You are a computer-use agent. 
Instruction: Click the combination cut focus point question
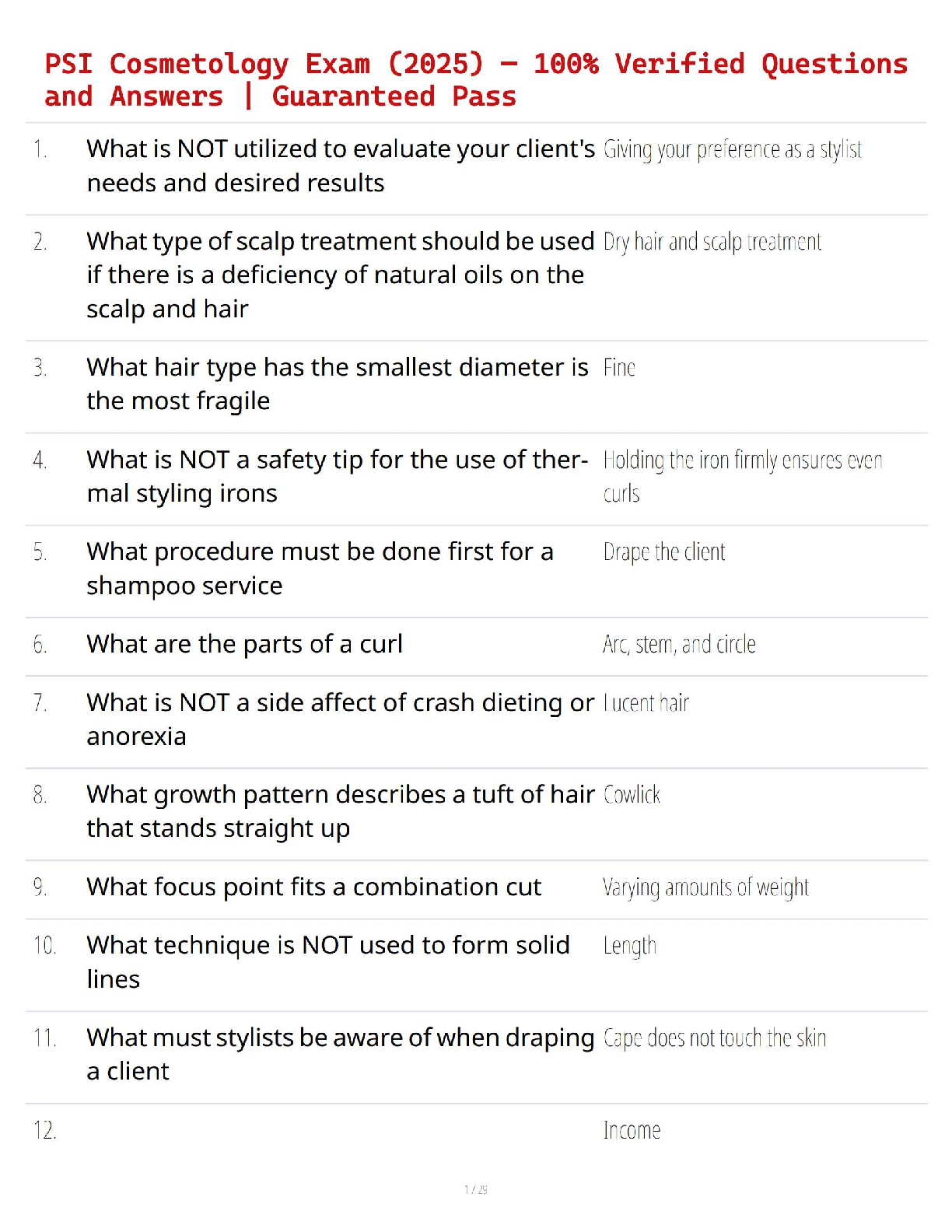pos(313,887)
